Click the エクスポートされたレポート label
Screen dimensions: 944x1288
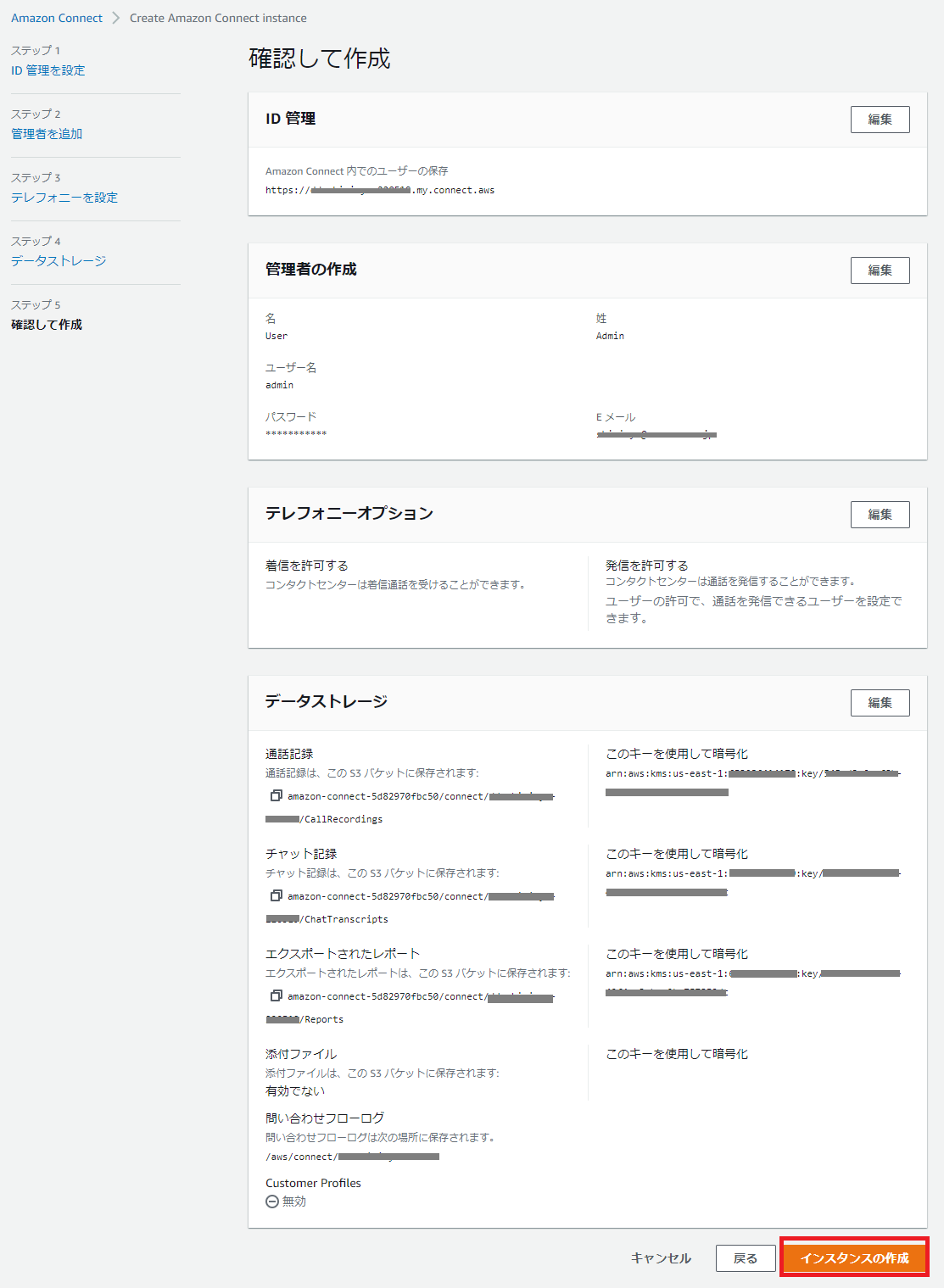coord(343,954)
